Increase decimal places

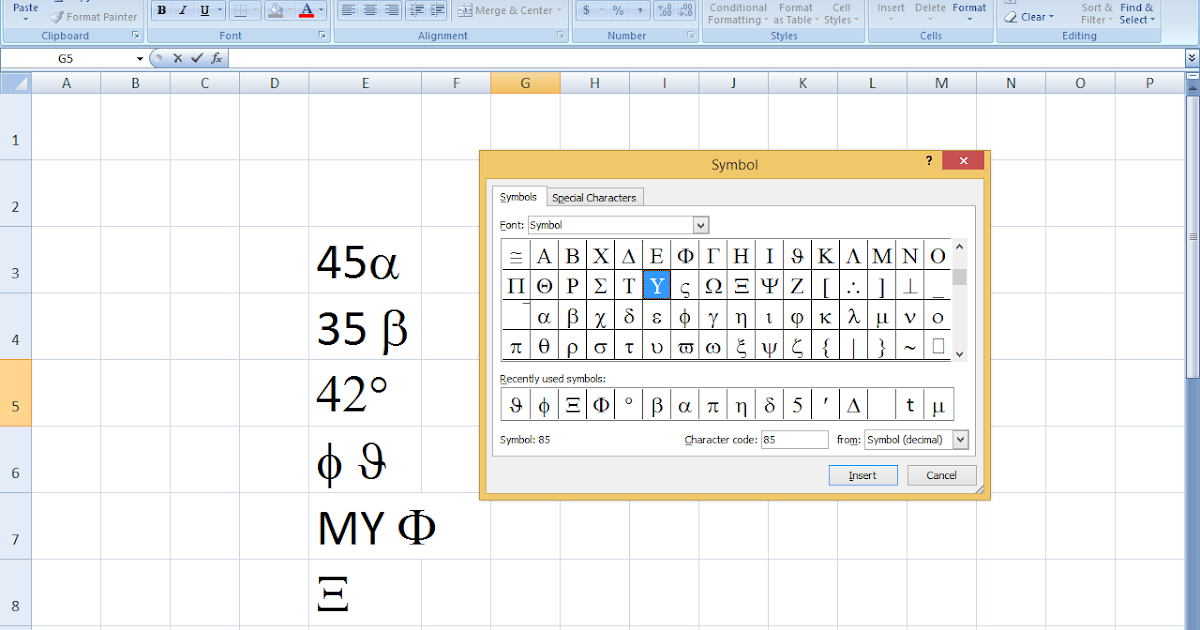click(x=663, y=11)
